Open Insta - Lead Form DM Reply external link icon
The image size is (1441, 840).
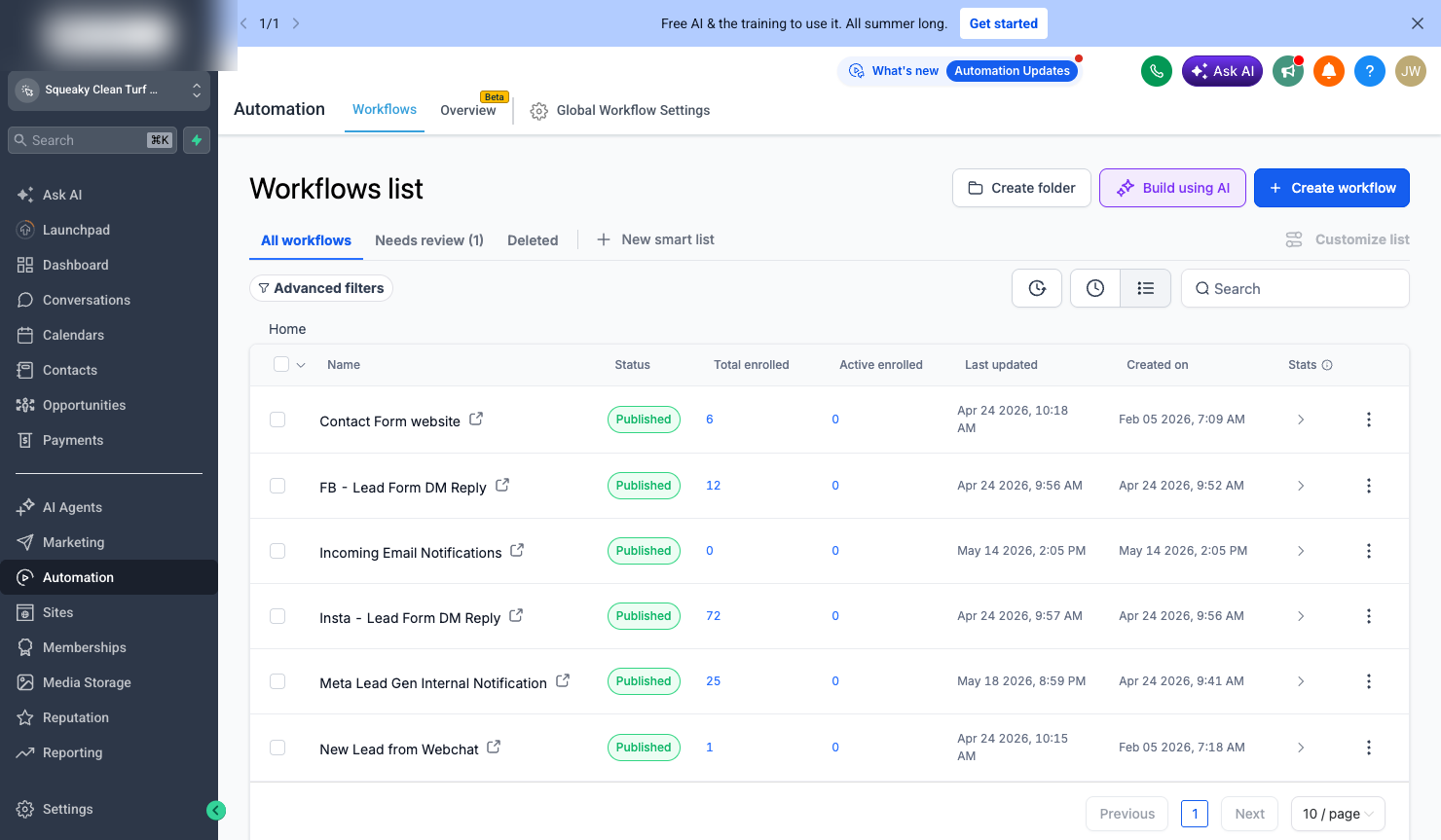(x=516, y=615)
